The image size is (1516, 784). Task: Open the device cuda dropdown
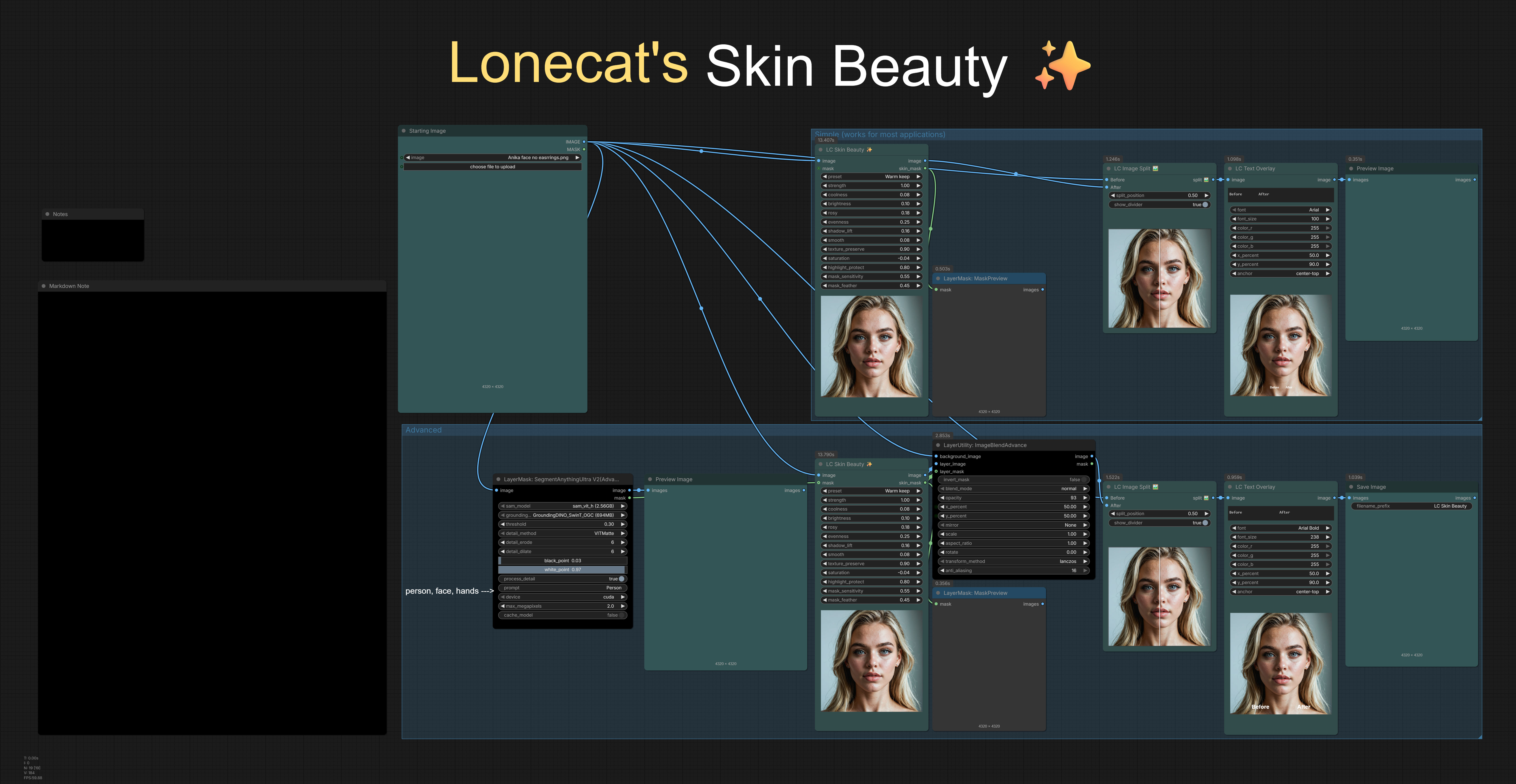click(x=563, y=597)
